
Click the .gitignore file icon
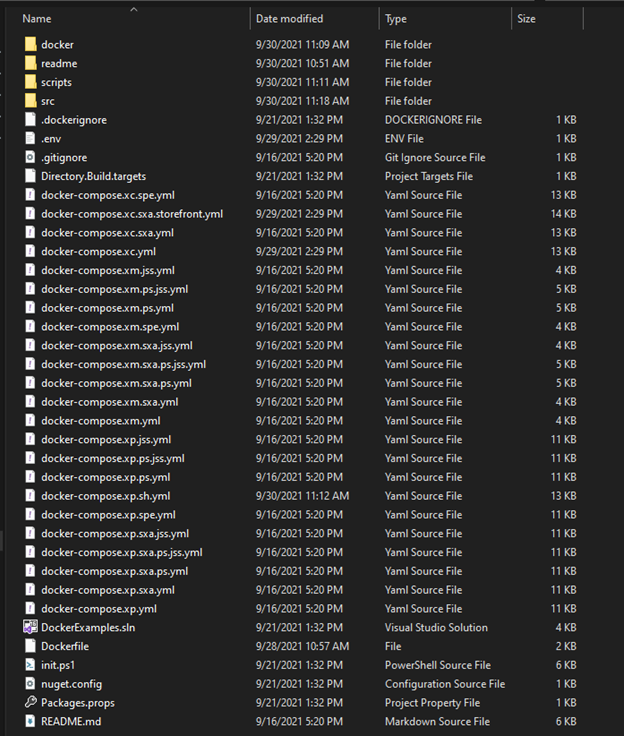coord(31,157)
